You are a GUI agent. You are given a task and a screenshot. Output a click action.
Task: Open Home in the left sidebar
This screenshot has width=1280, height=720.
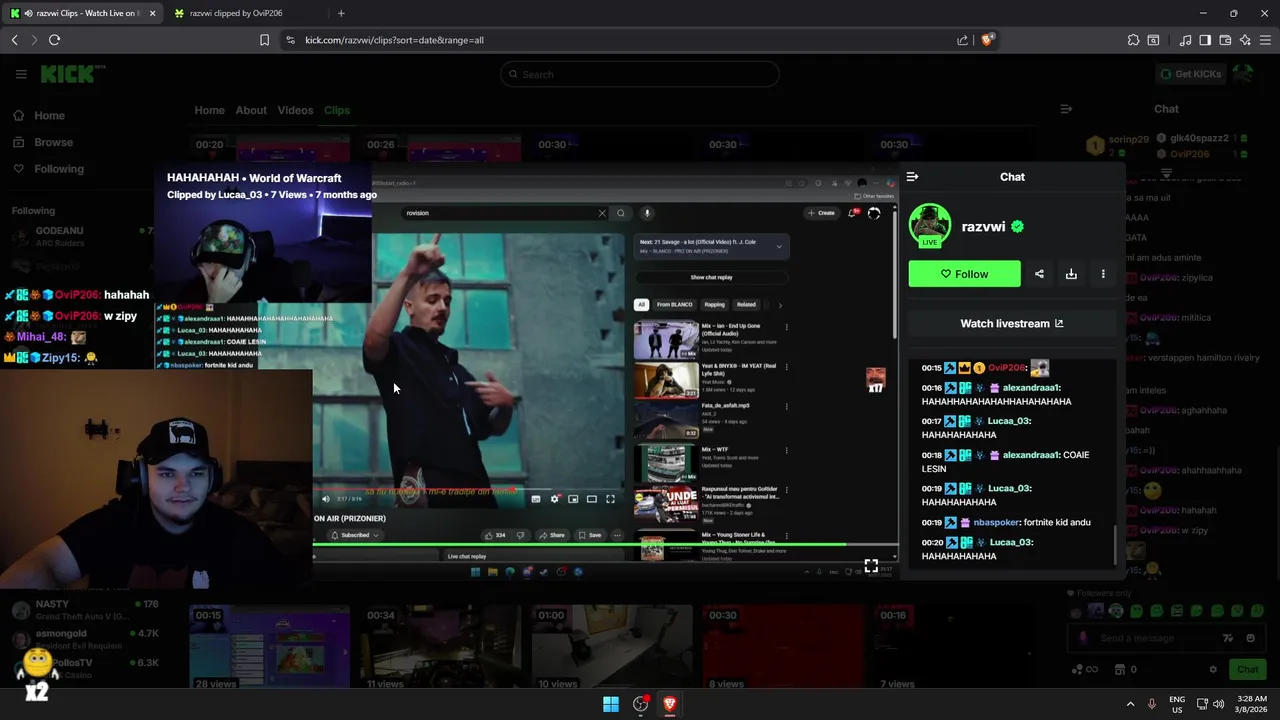point(40,115)
